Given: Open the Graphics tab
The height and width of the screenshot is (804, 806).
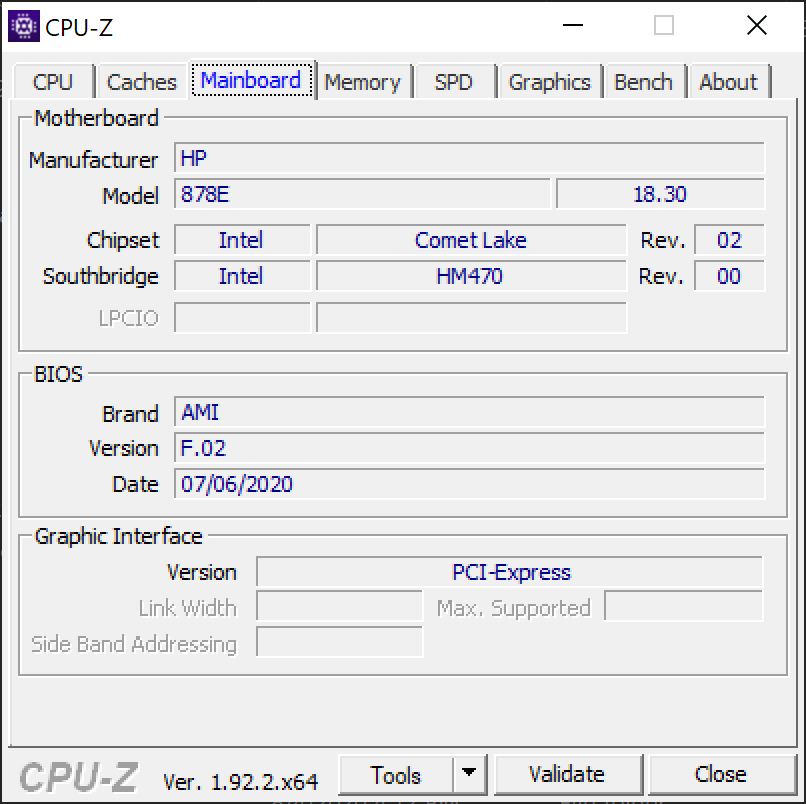Looking at the screenshot, I should pos(549,82).
